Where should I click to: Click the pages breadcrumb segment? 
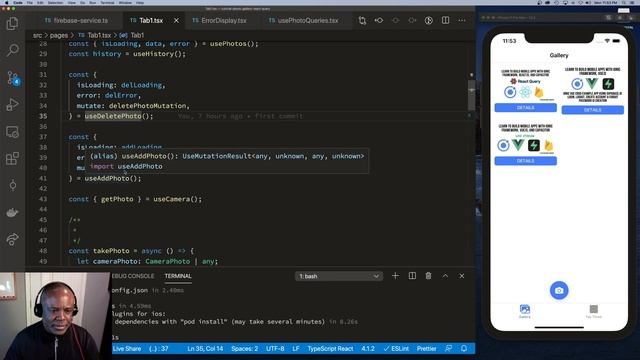point(59,36)
